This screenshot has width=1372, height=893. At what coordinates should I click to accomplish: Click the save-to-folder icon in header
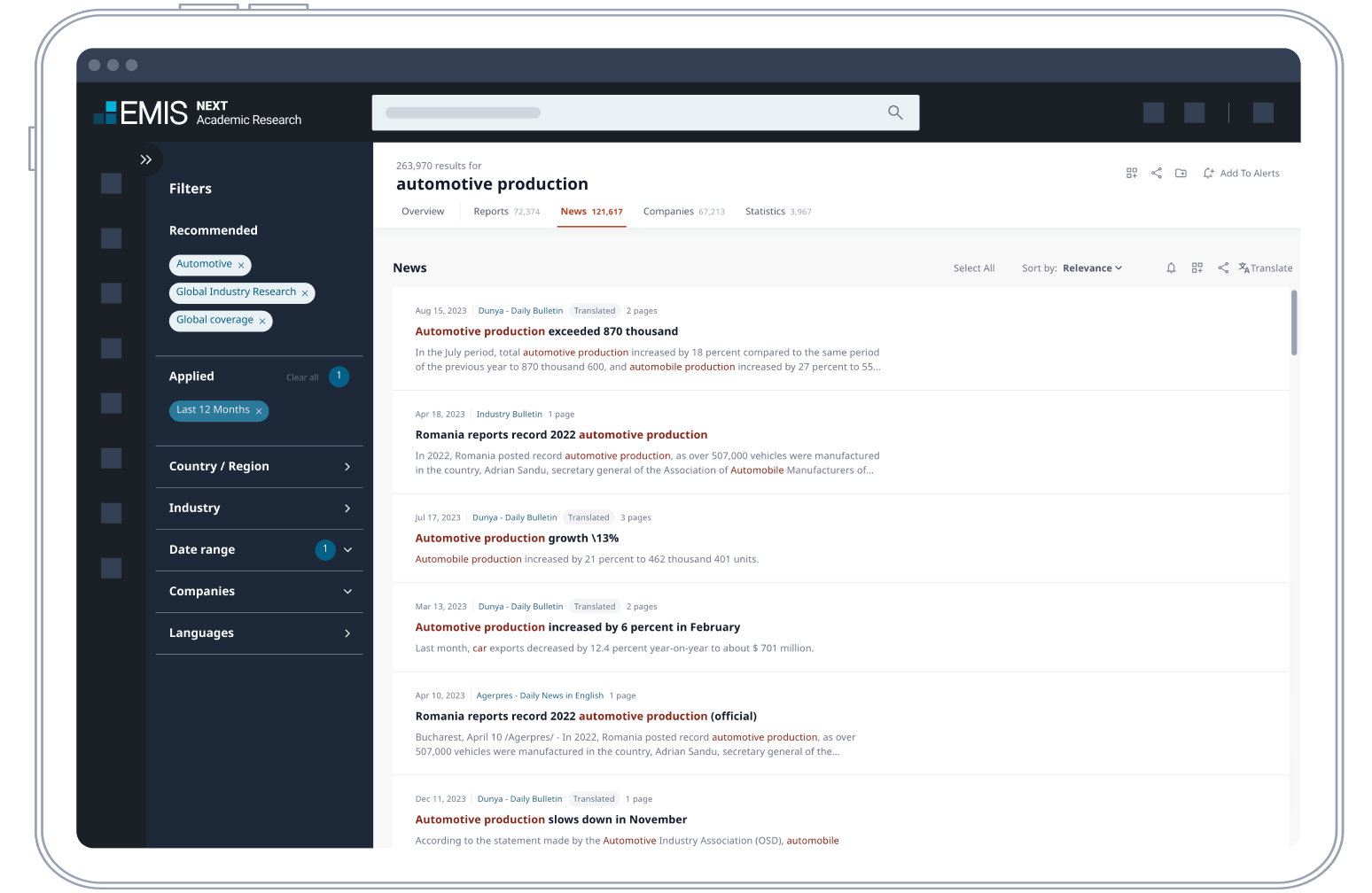click(x=1181, y=173)
